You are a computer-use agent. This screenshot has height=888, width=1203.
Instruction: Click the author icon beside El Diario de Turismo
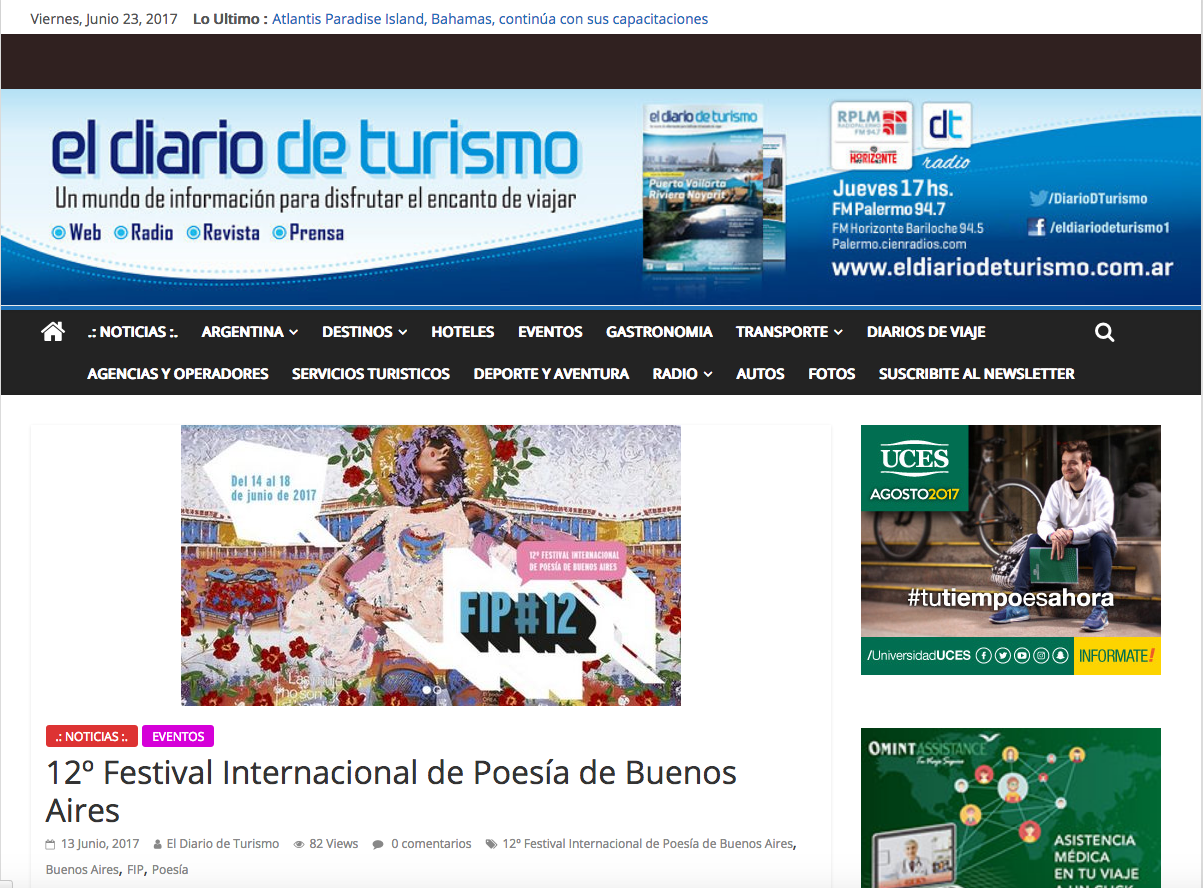click(x=157, y=844)
